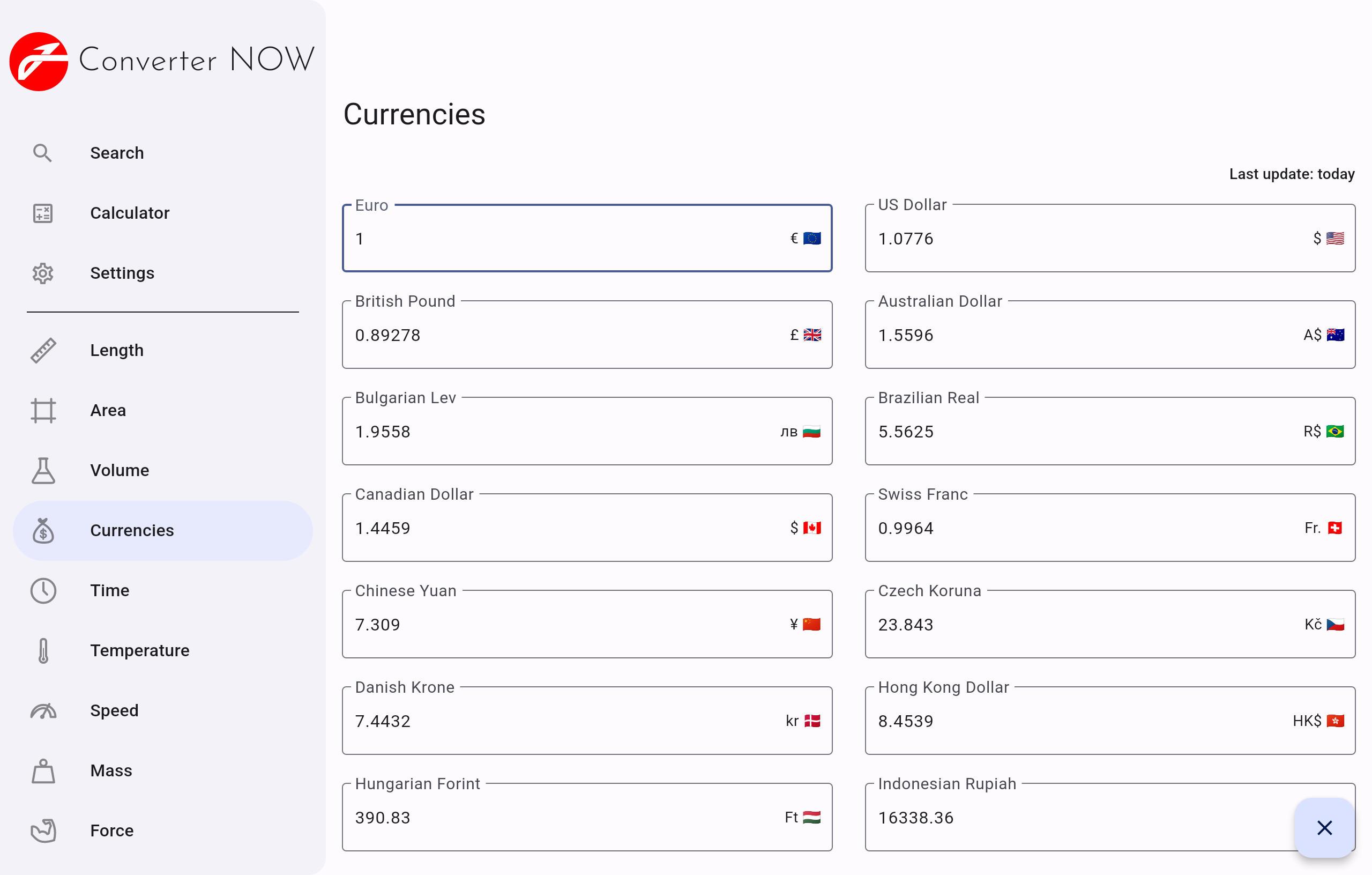The width and height of the screenshot is (1372, 875).
Task: Click the Time clock icon
Action: 43,590
